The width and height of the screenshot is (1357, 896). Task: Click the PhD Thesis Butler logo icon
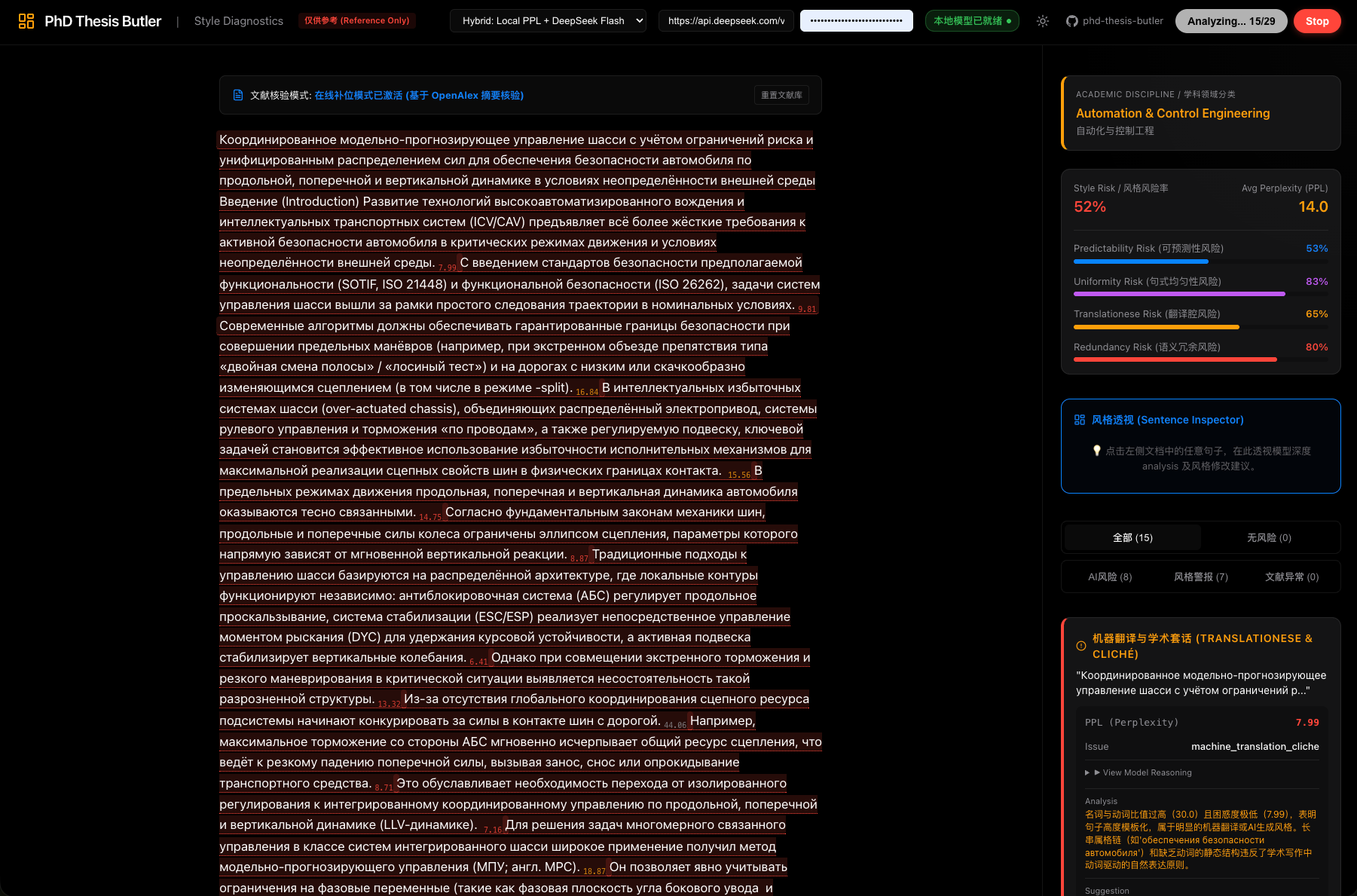coord(26,21)
